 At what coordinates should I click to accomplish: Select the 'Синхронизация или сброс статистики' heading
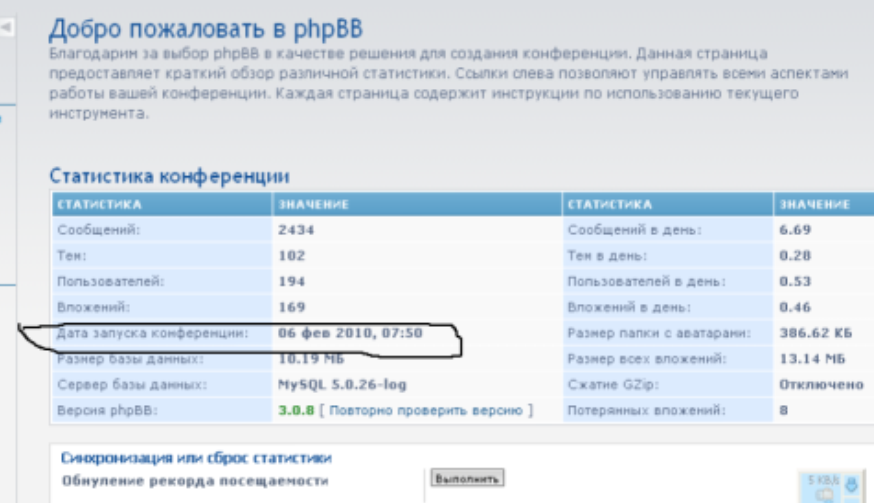pos(196,458)
